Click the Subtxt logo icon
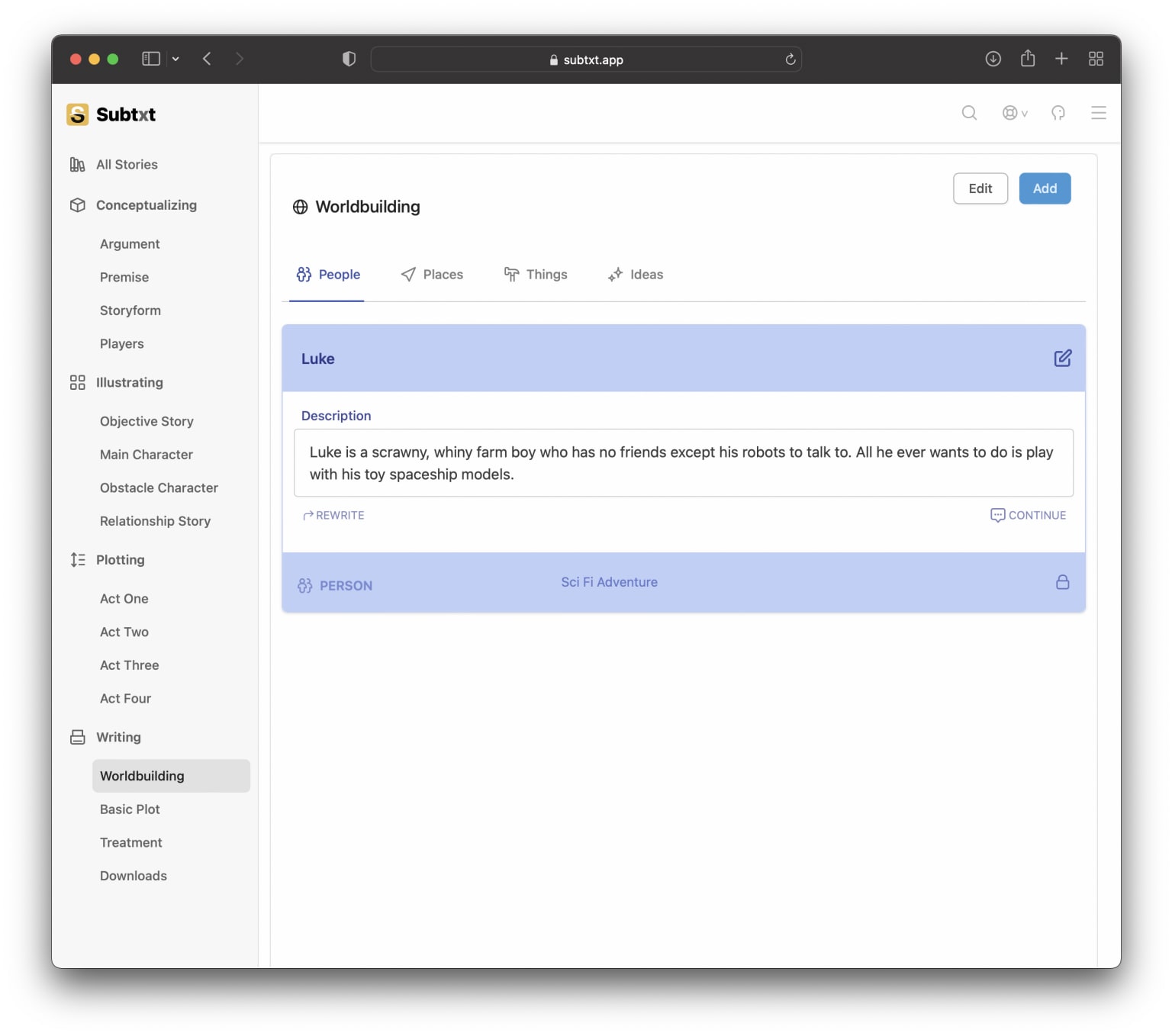Screen dimensions: 1172x1036 point(77,114)
